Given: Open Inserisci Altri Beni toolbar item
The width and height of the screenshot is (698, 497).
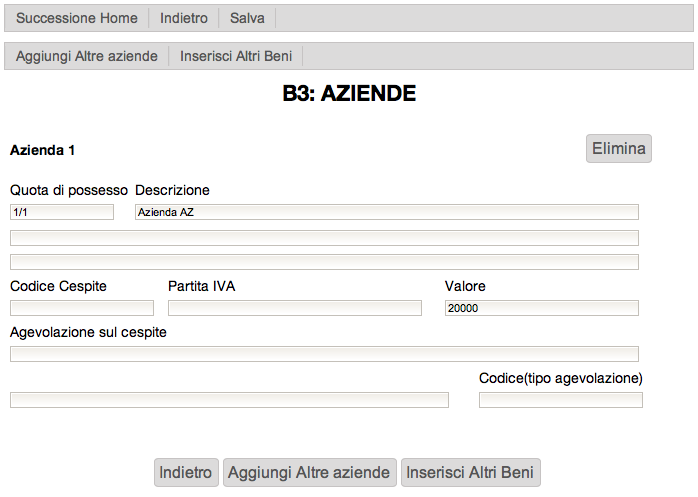Looking at the screenshot, I should tap(236, 56).
